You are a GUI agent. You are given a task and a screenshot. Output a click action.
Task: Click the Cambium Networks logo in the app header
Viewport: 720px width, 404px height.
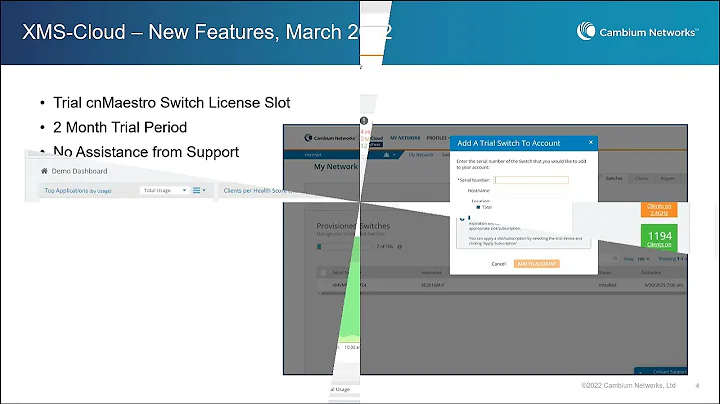(330, 138)
